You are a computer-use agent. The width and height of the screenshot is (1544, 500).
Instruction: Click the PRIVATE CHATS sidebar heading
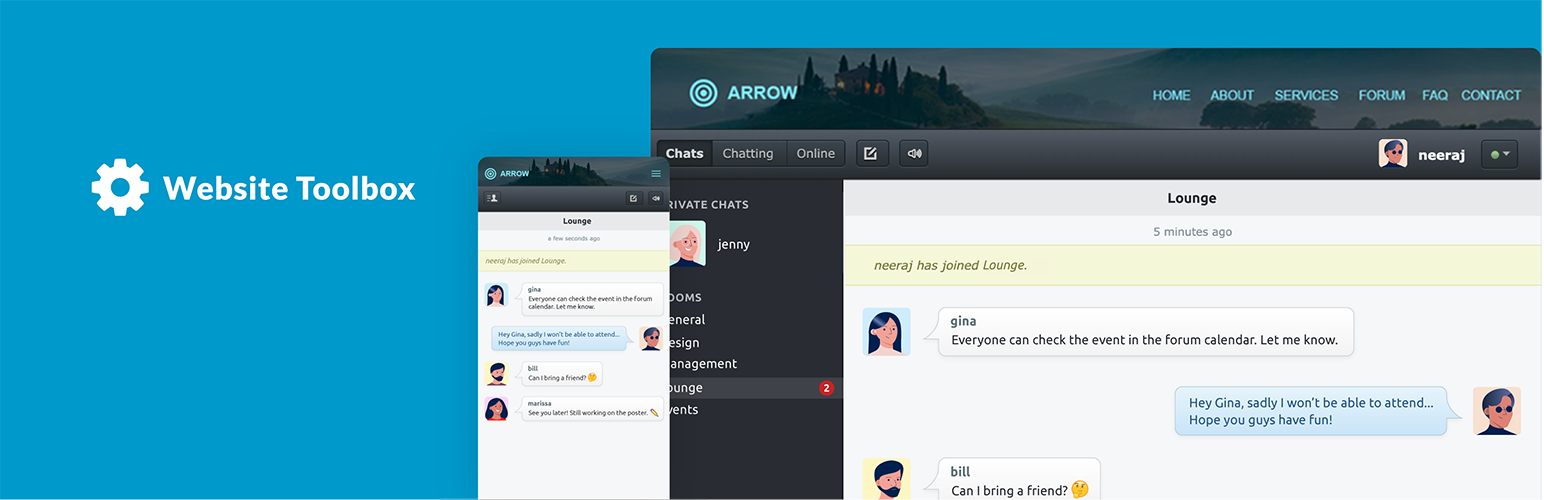(x=707, y=204)
